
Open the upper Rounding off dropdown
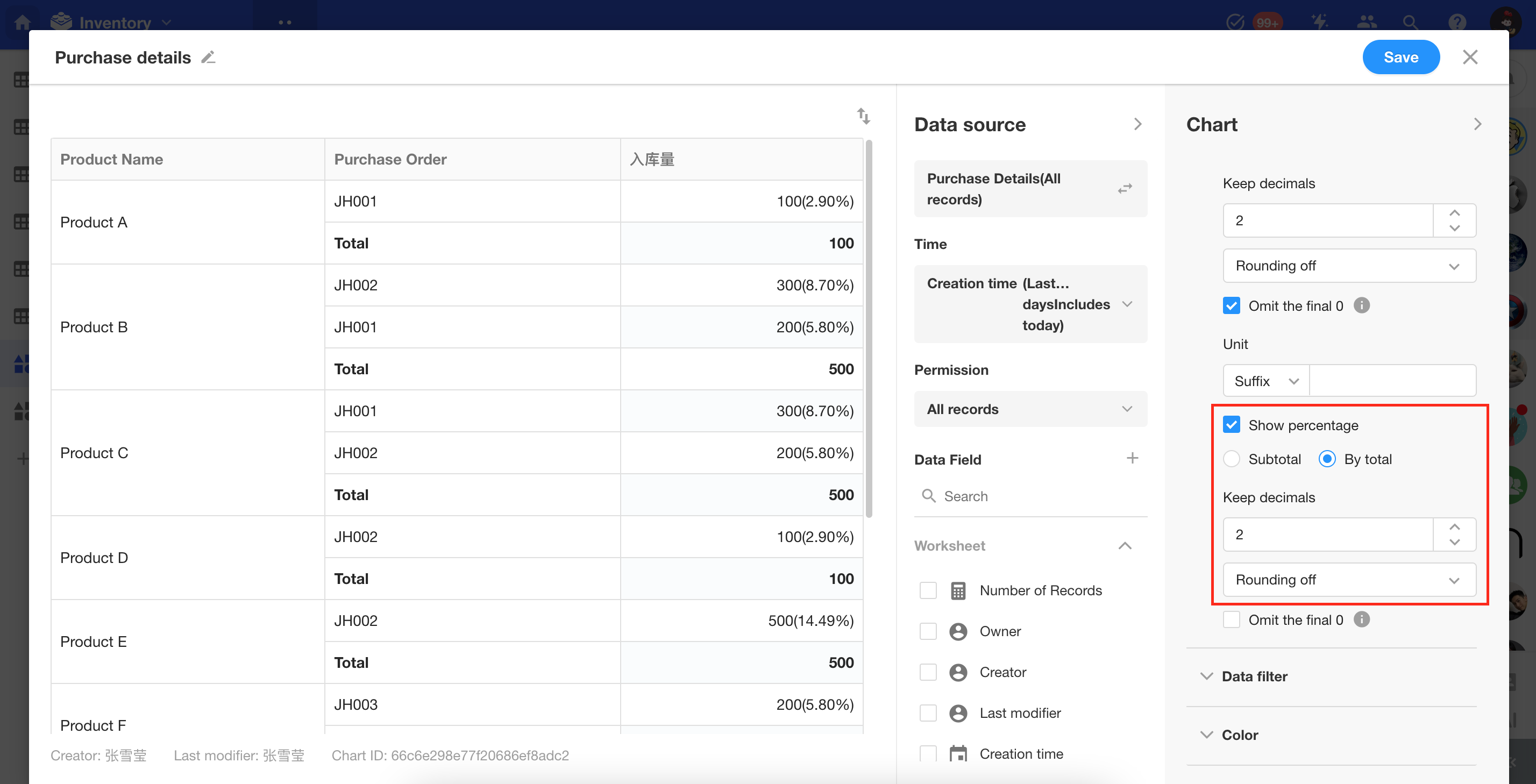coord(1349,266)
